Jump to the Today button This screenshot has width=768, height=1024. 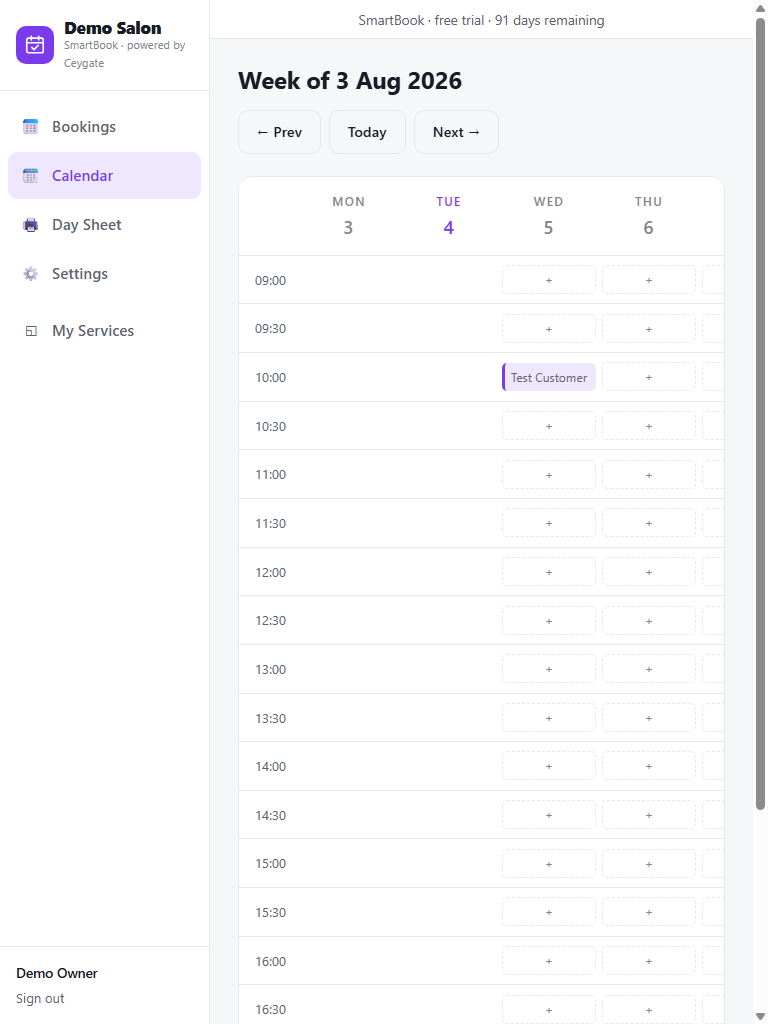click(x=367, y=132)
